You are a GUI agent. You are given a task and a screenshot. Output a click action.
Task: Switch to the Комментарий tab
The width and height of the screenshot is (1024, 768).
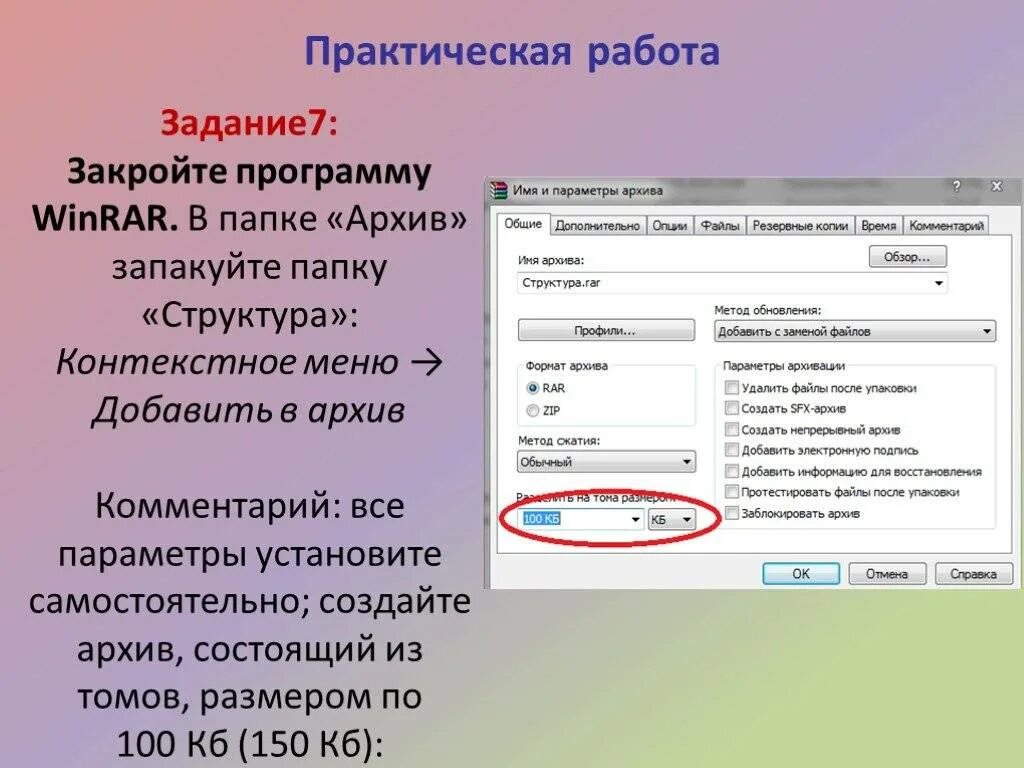(946, 226)
